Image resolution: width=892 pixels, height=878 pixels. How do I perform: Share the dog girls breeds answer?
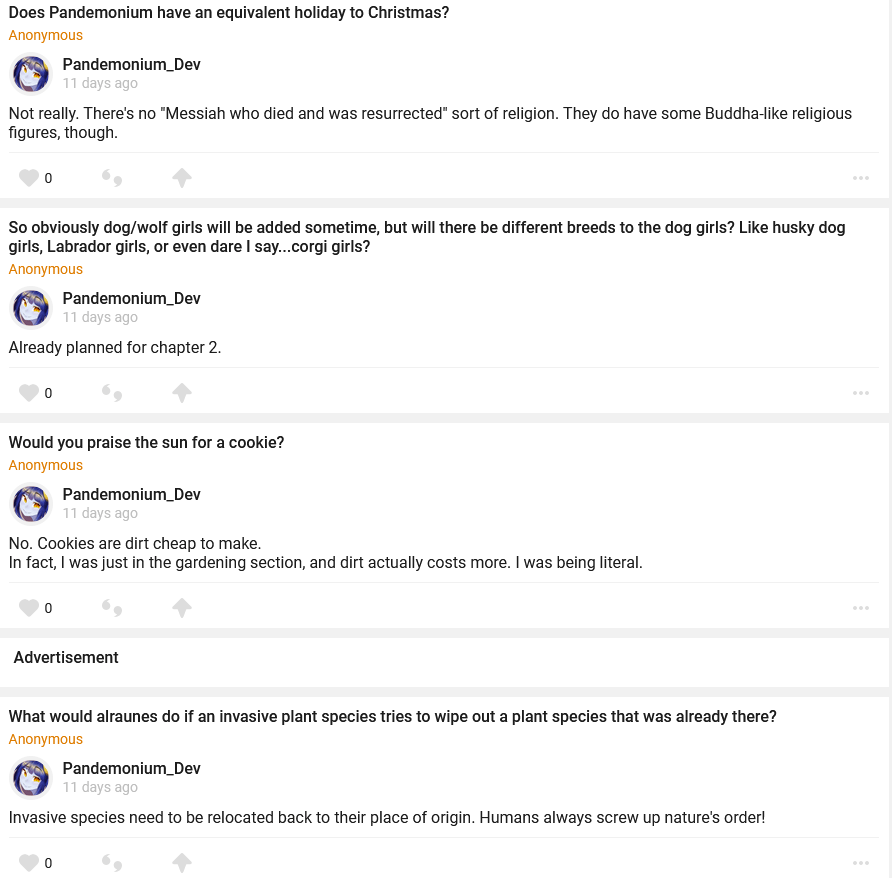pyautogui.click(x=181, y=393)
